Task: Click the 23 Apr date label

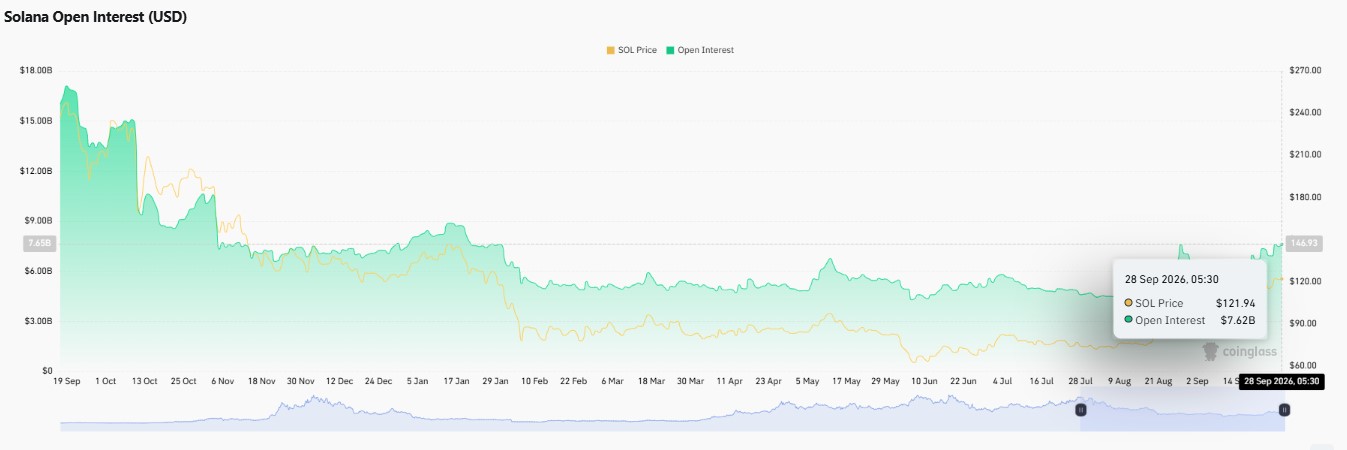Action: pos(768,381)
